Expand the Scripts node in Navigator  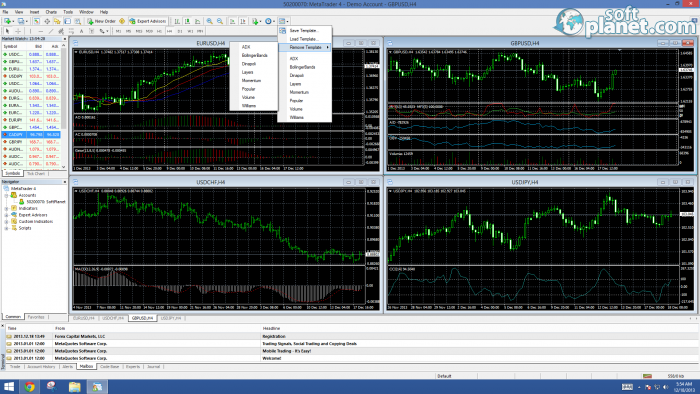(x=7, y=228)
